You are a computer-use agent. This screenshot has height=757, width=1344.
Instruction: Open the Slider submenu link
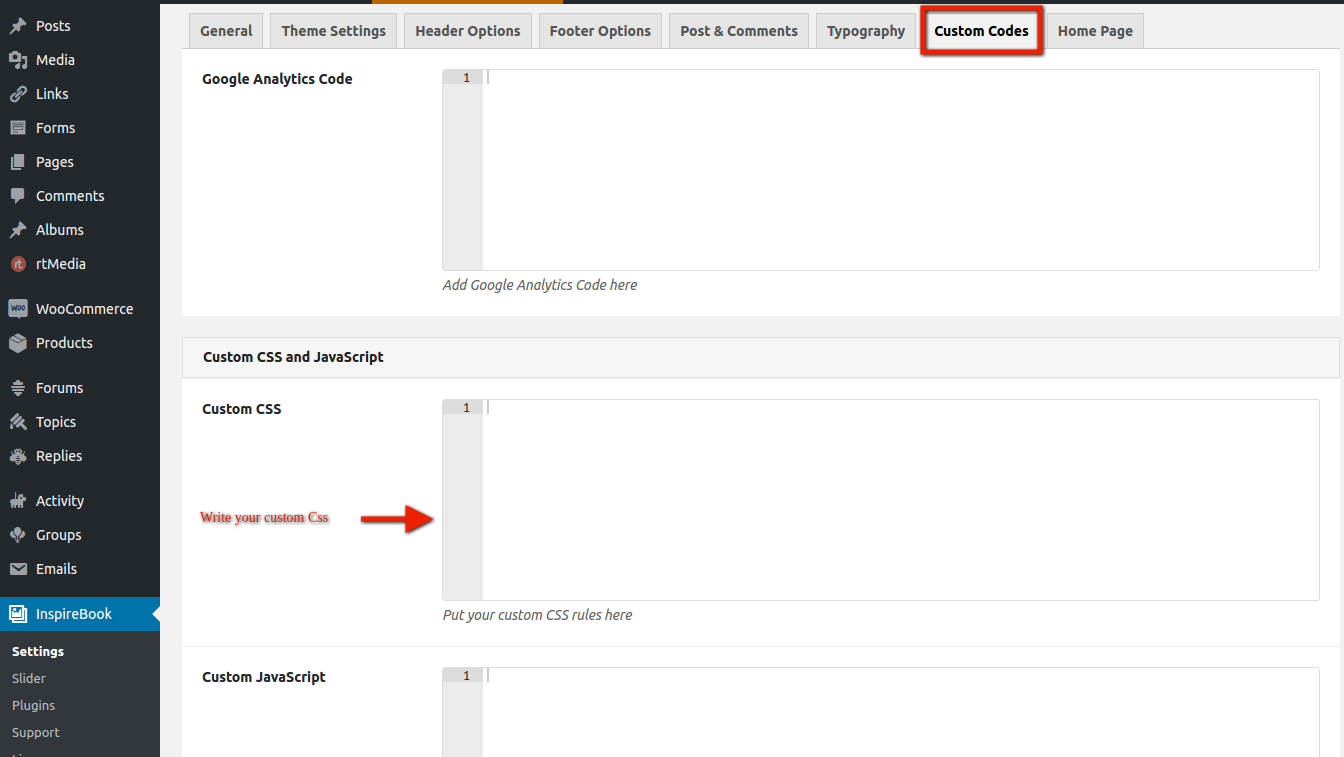29,678
